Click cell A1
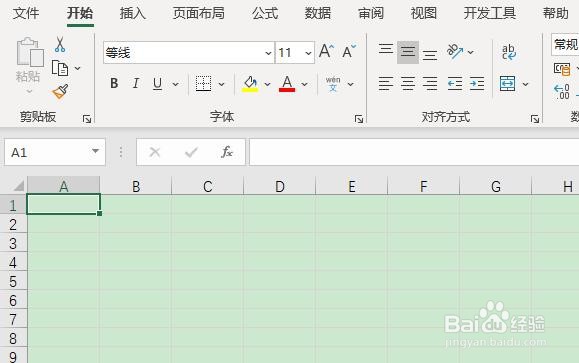Viewport: 579px width, 363px height. (x=63, y=204)
